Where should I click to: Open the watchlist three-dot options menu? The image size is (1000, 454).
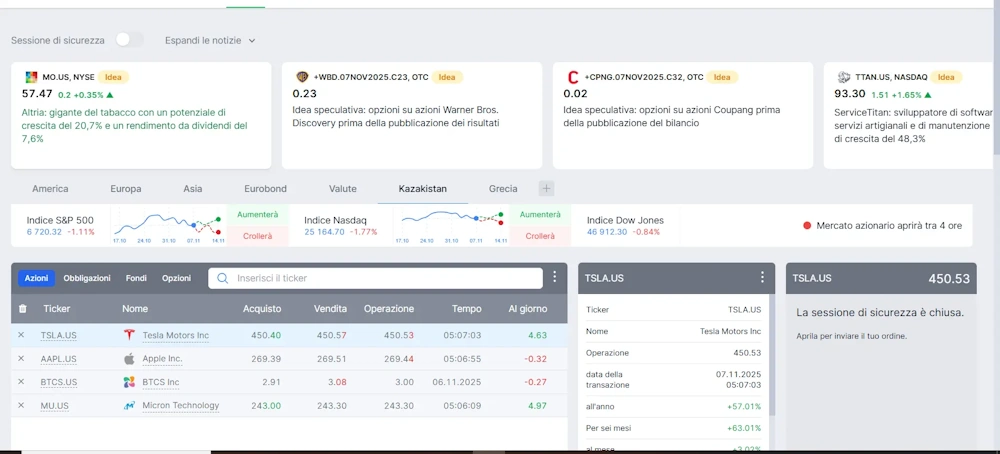554,277
